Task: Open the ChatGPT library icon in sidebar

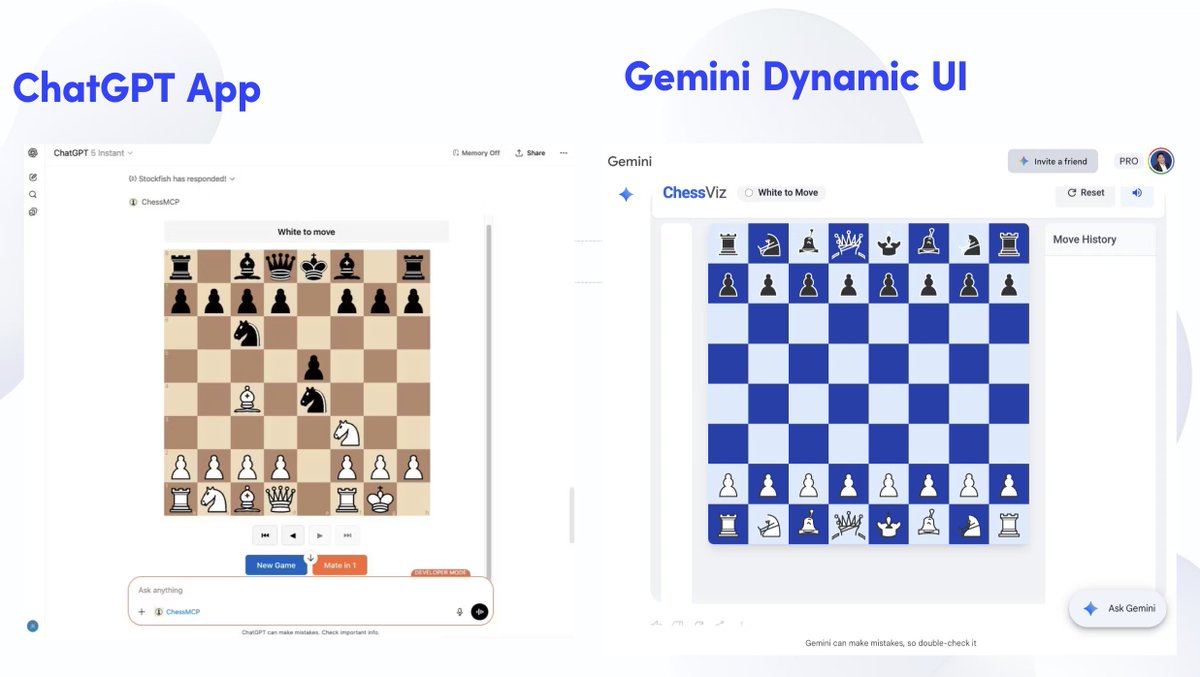Action: pyautogui.click(x=33, y=212)
